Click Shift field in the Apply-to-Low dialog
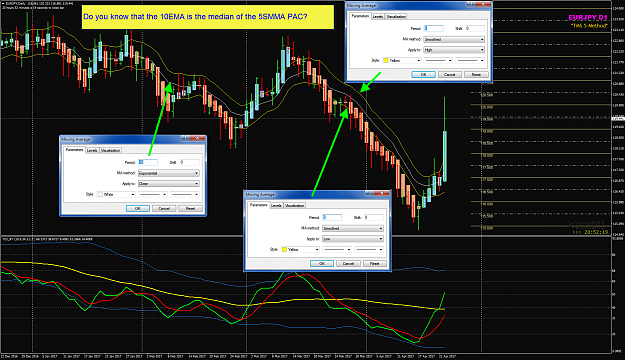The height and width of the screenshot is (360, 625). pos(373,217)
